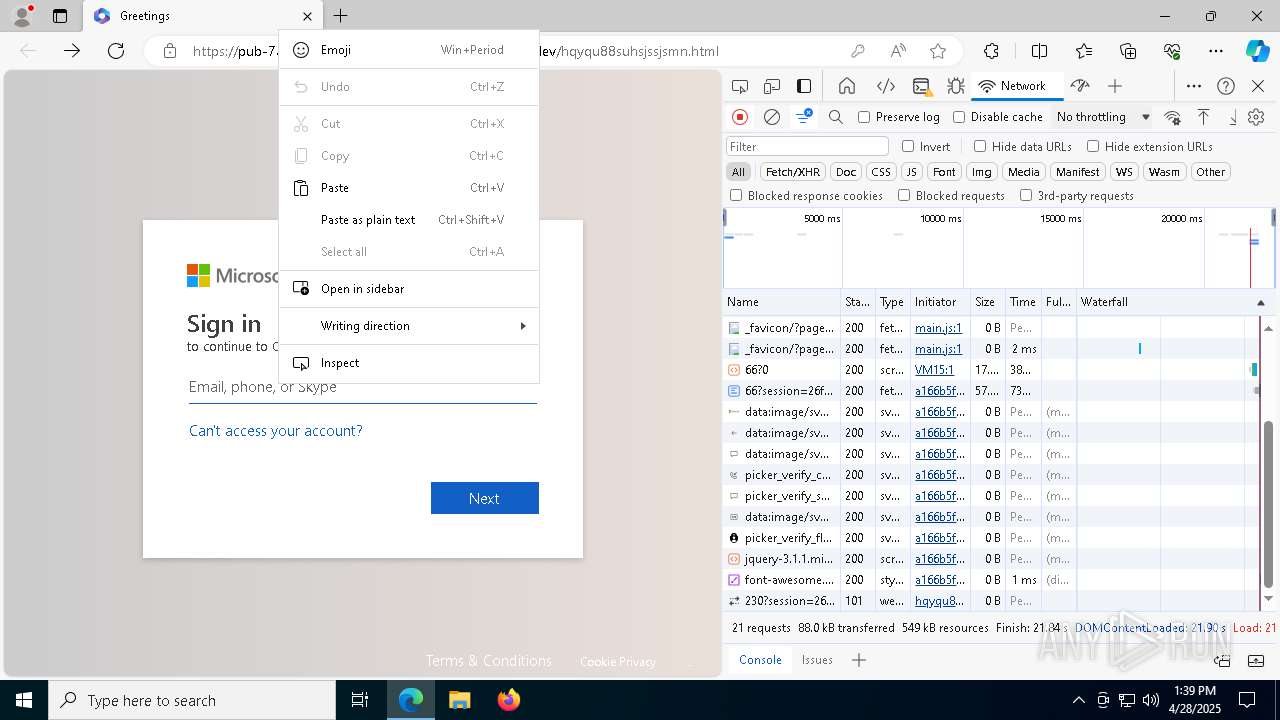
Task: Click the Next button on sign-in page
Action: (484, 498)
